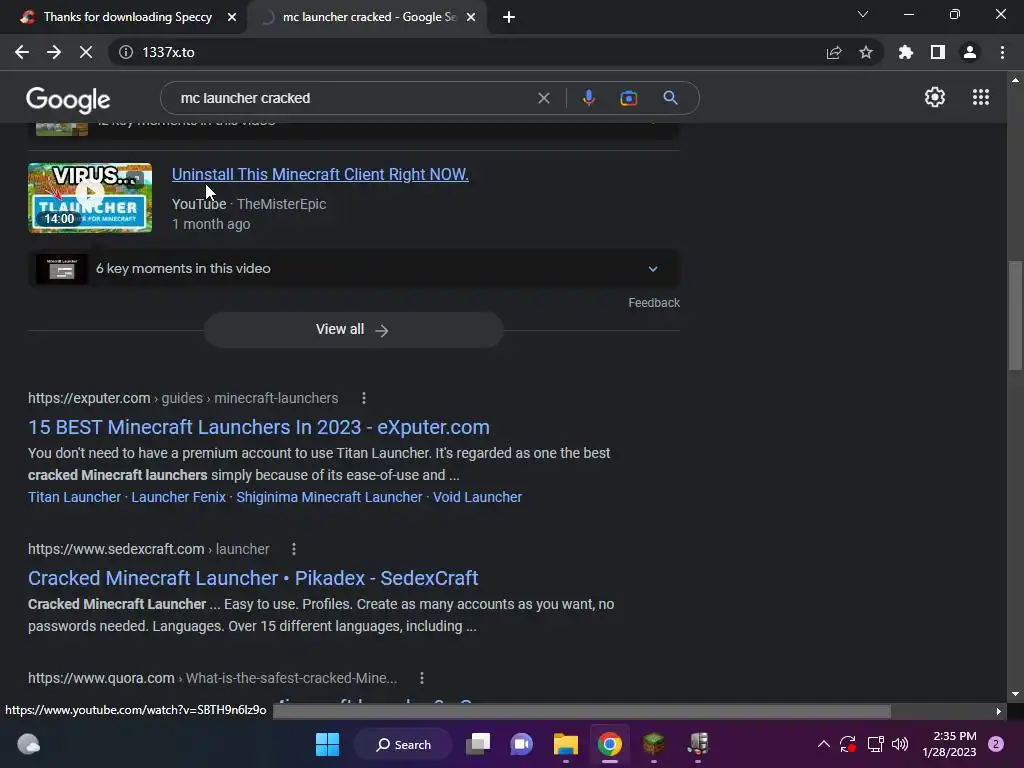1024x768 pixels.
Task: Open network icon in system tray
Action: coord(875,744)
